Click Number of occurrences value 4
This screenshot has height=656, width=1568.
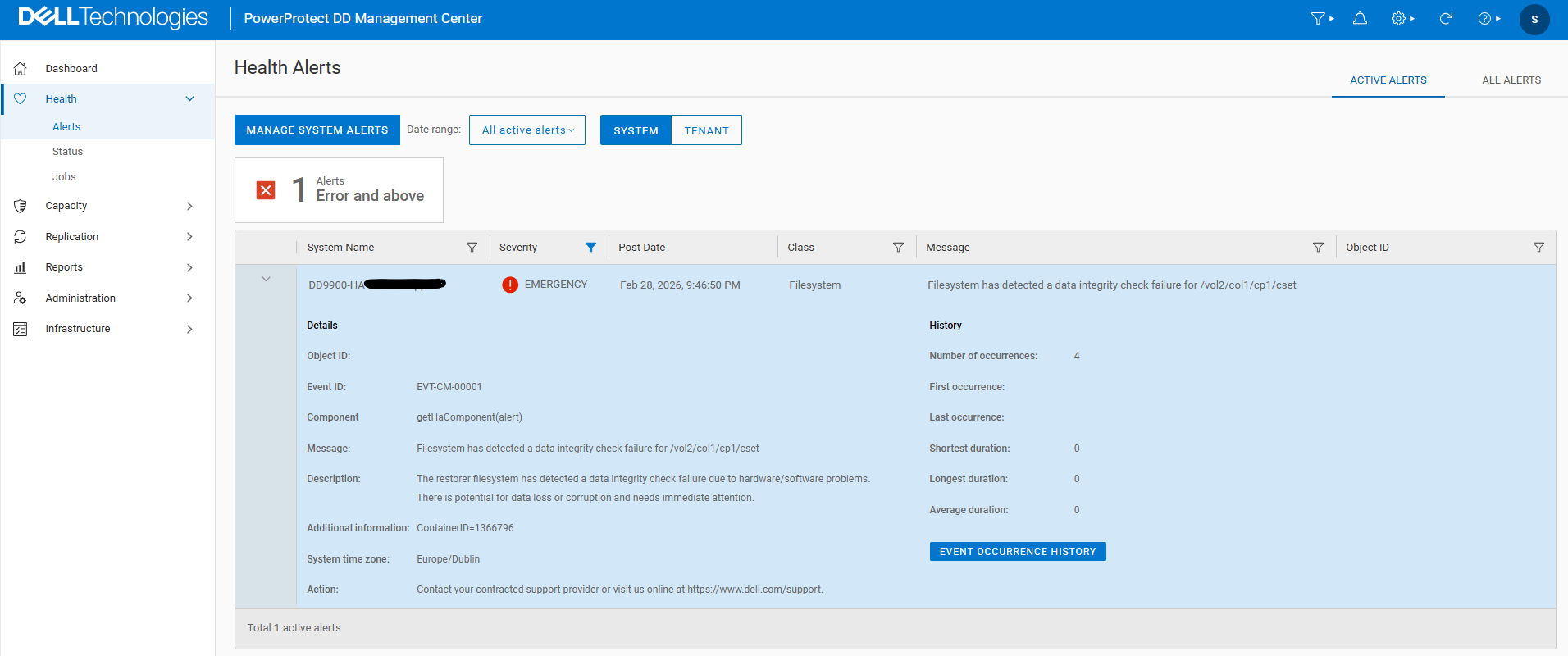coord(1077,356)
